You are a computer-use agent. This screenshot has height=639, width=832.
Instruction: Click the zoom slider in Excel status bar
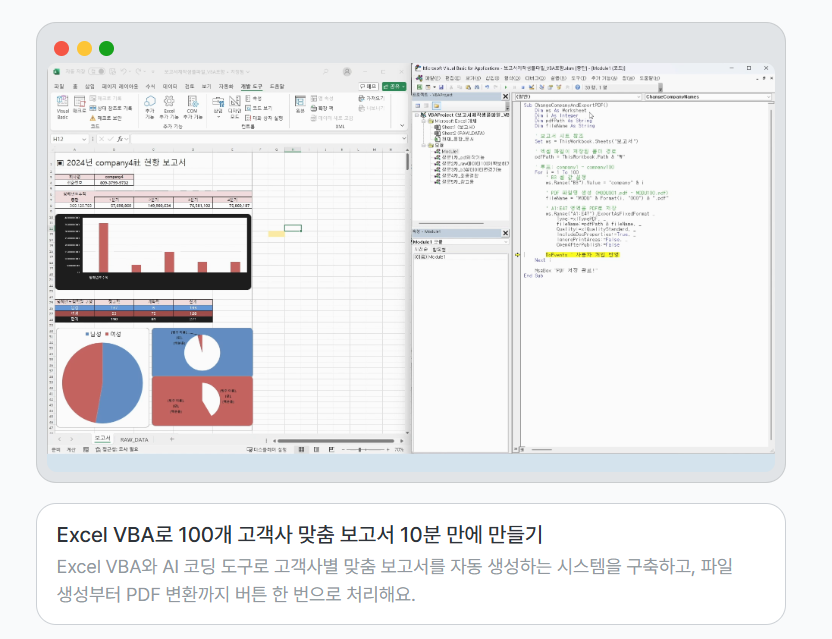(x=360, y=450)
